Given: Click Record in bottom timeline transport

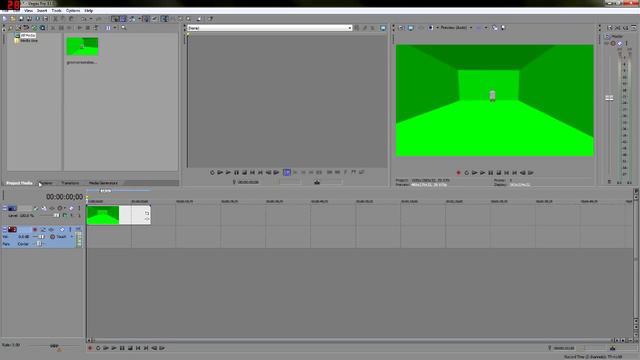Looking at the screenshot, I should tap(90, 348).
